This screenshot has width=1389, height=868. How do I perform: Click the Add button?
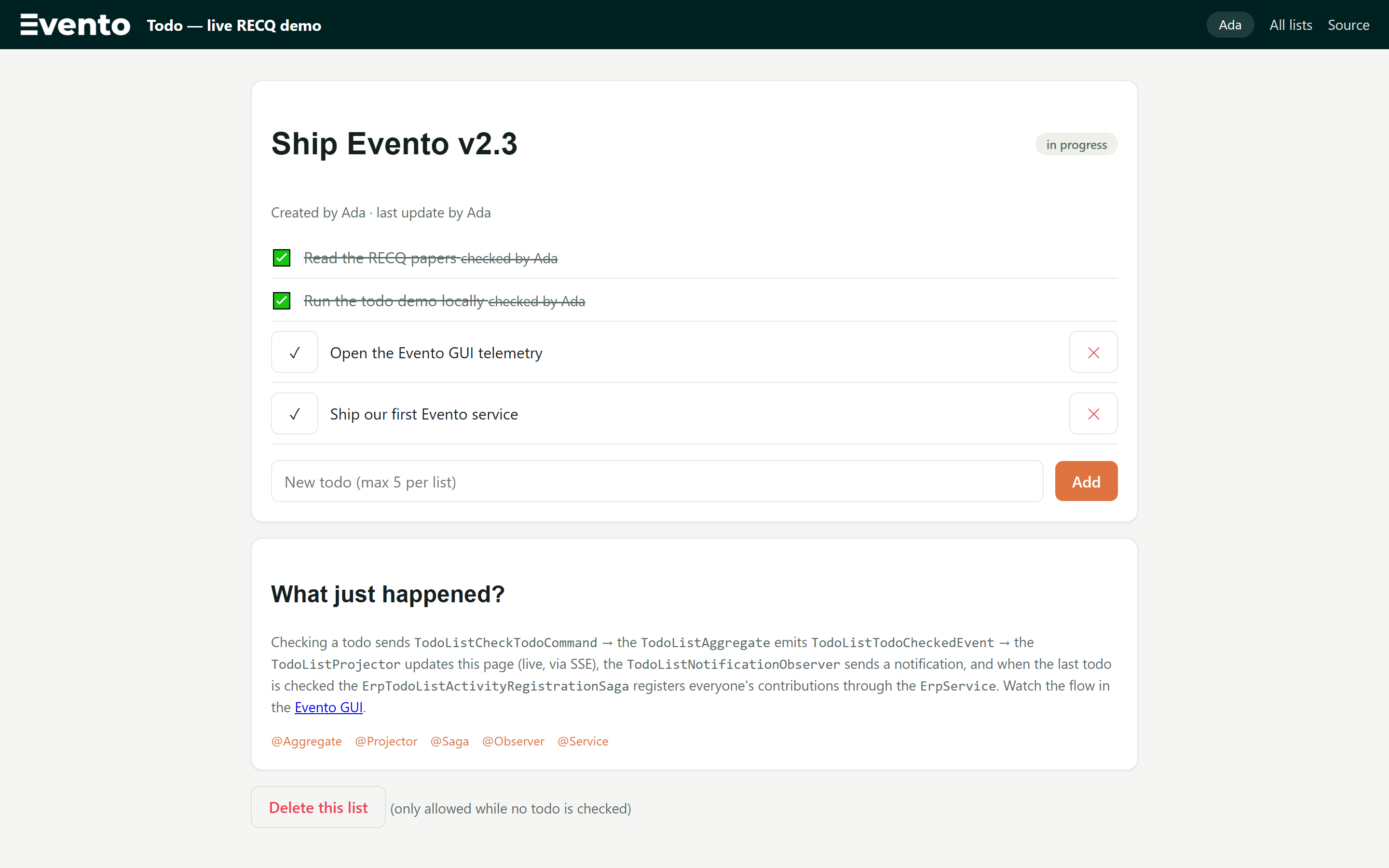1086,481
